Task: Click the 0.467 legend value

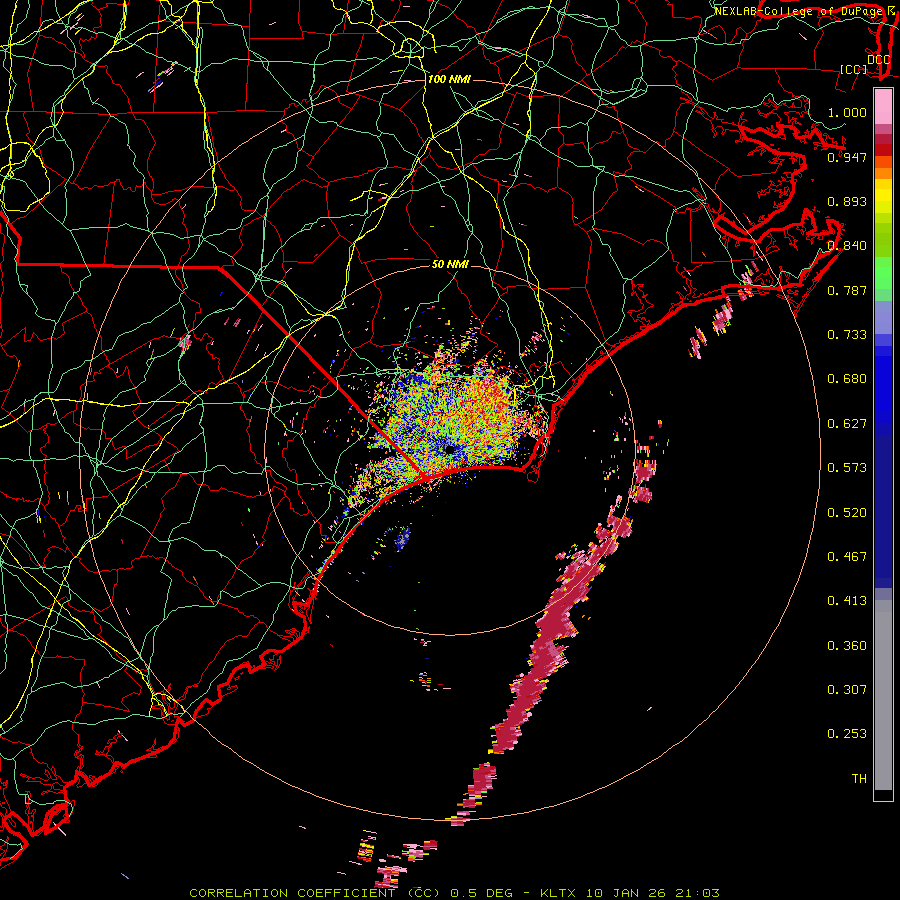Action: pyautogui.click(x=847, y=556)
